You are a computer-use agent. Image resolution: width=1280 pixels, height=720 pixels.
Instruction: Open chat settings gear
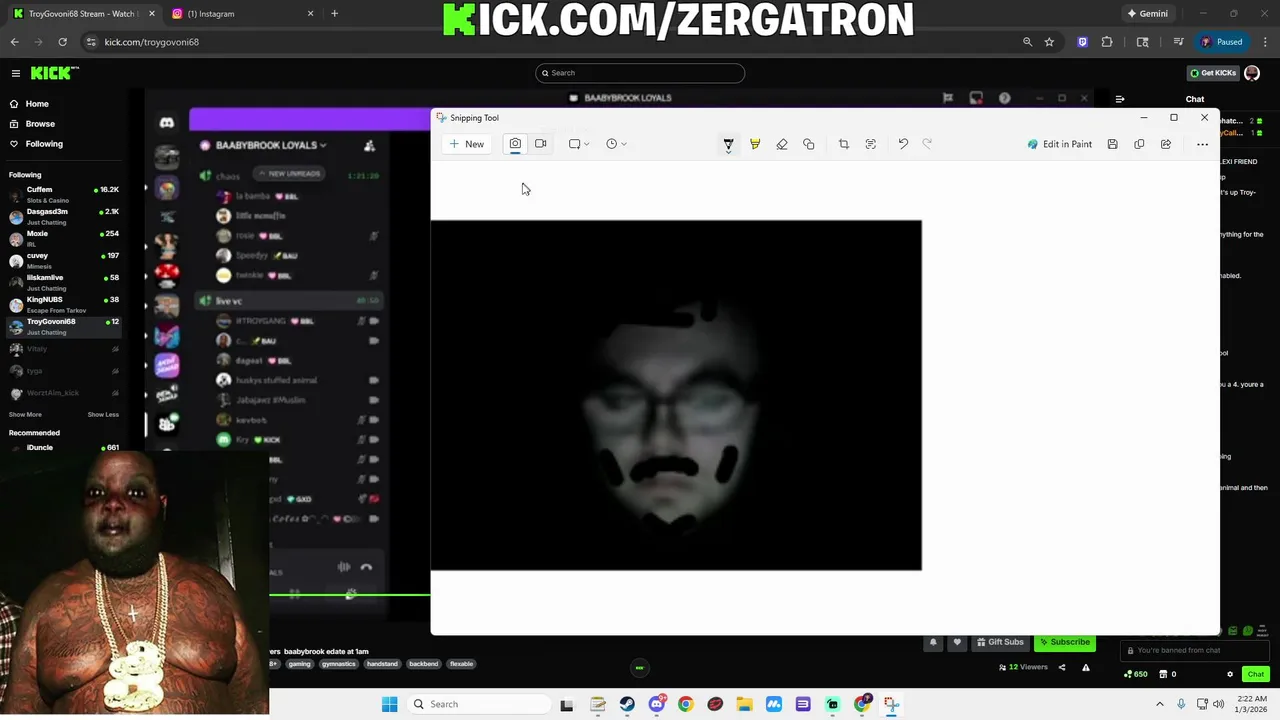1230,674
